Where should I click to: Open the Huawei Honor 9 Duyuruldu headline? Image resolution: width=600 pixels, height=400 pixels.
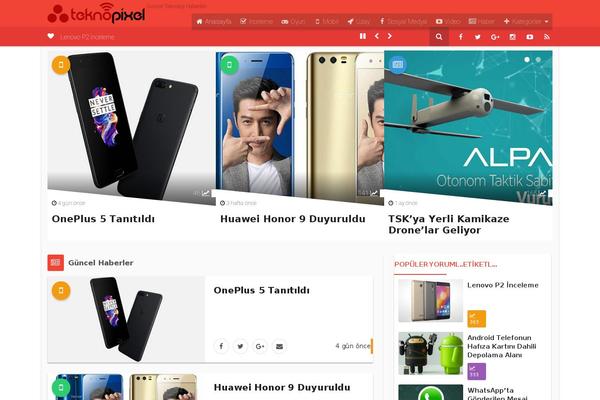(293, 219)
